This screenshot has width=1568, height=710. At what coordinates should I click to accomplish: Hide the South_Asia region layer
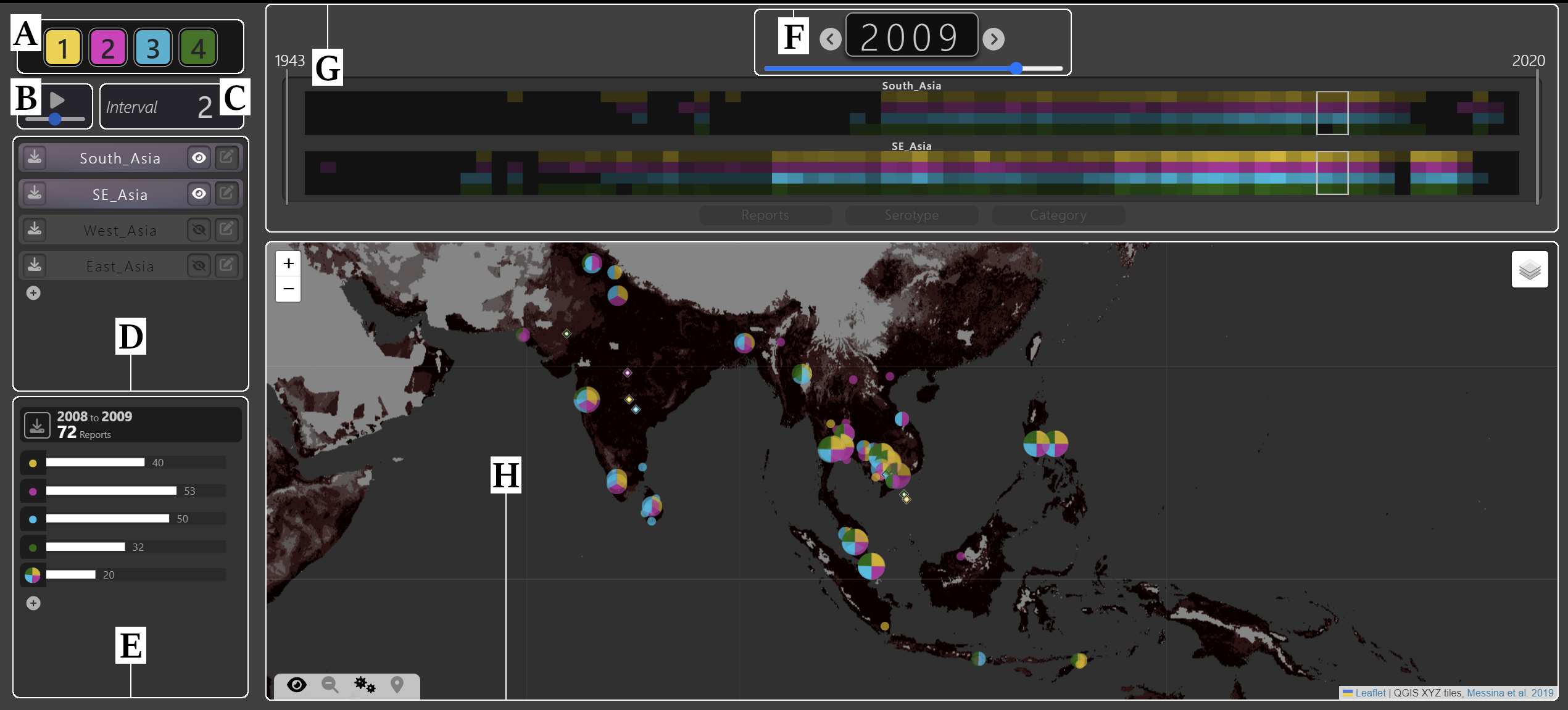click(x=199, y=158)
